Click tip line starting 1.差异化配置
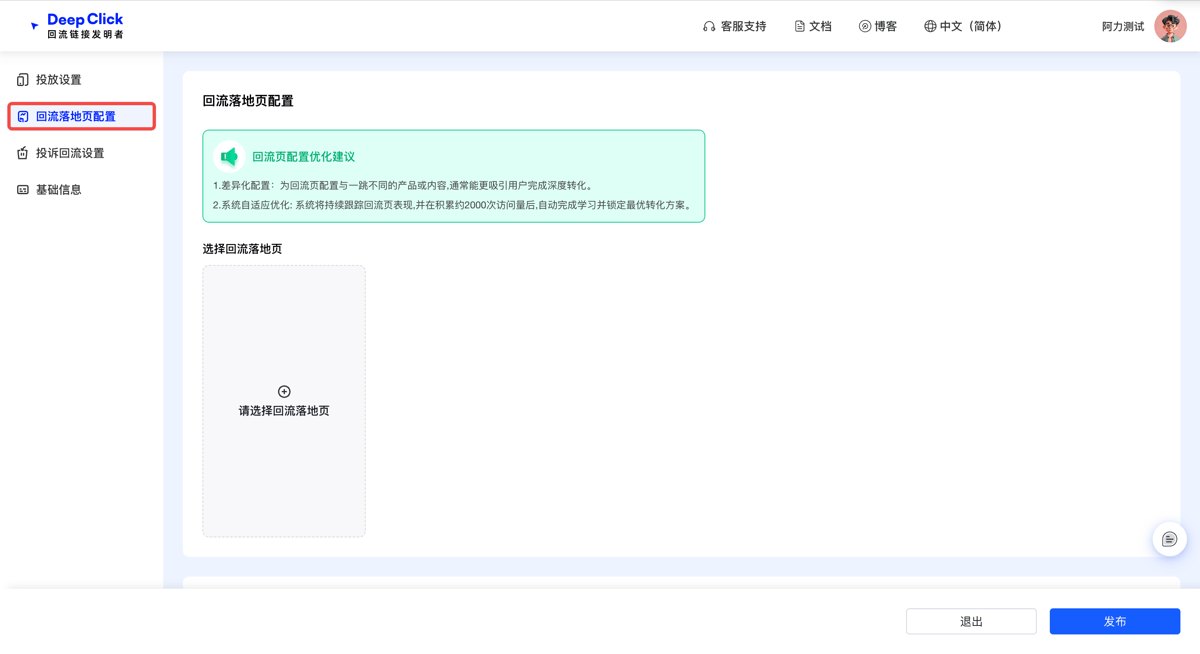 405,186
